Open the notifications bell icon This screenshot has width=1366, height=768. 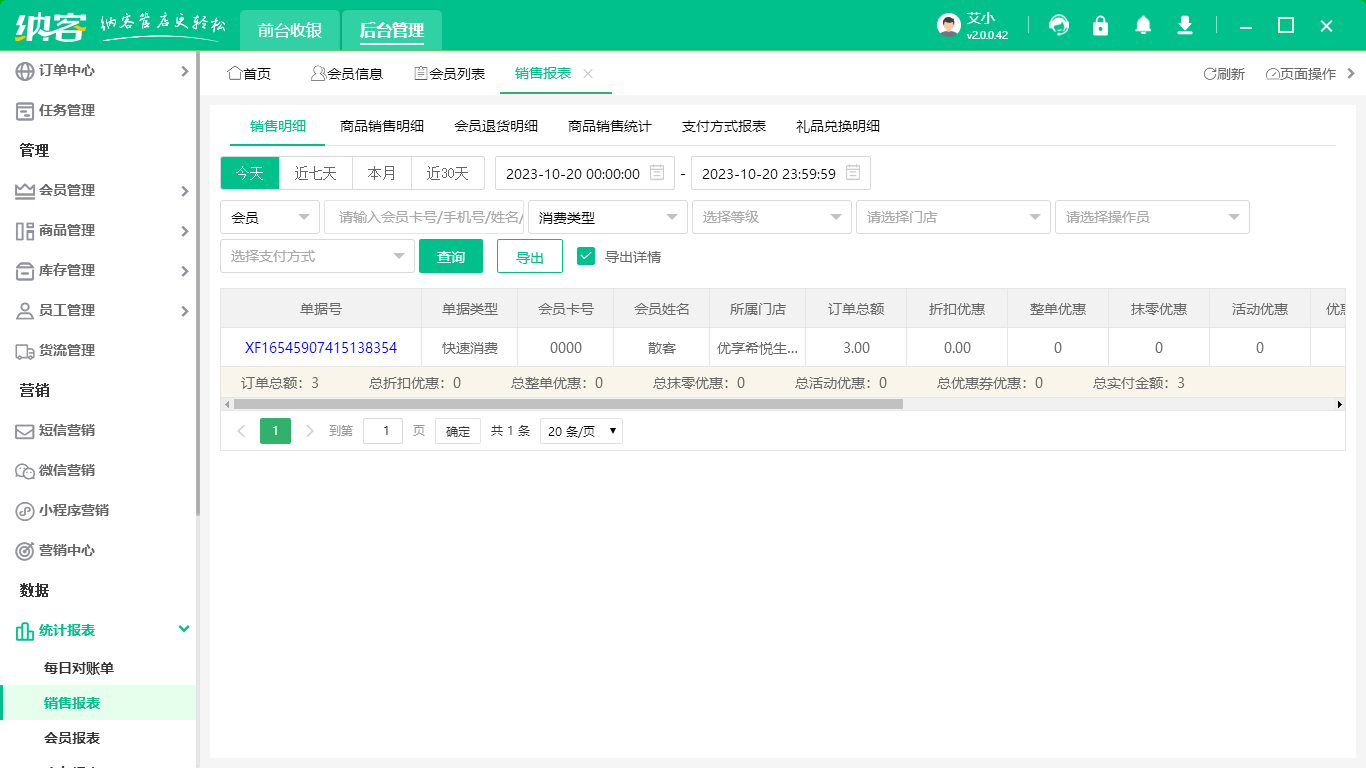point(1142,25)
